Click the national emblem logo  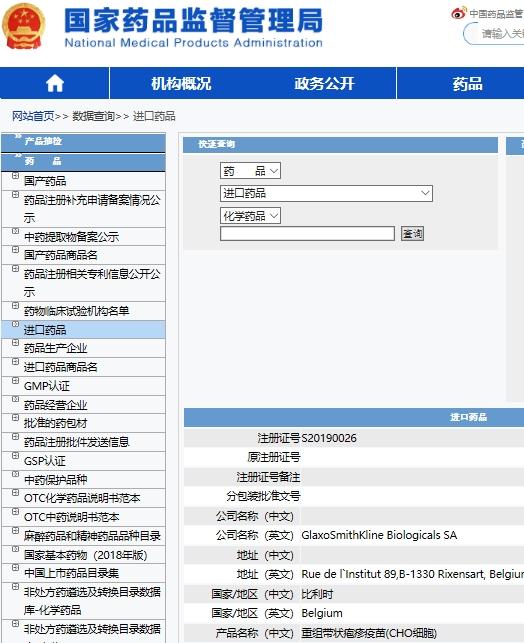pyautogui.click(x=23, y=26)
